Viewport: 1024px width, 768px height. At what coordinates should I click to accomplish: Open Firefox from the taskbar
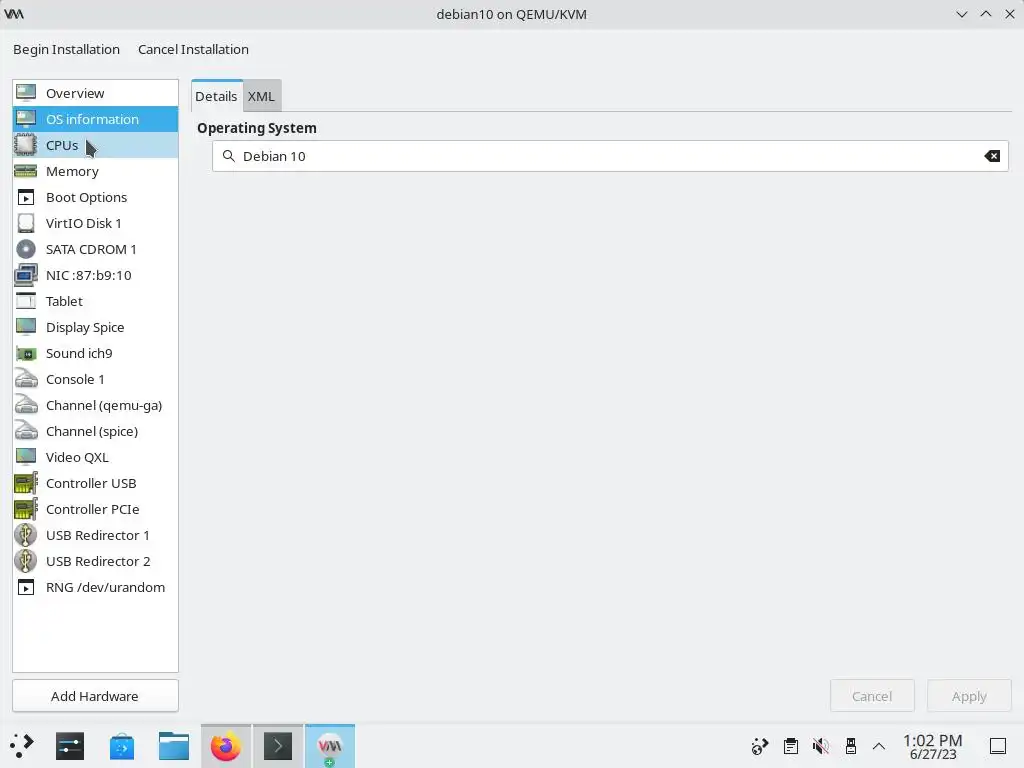pyautogui.click(x=226, y=746)
